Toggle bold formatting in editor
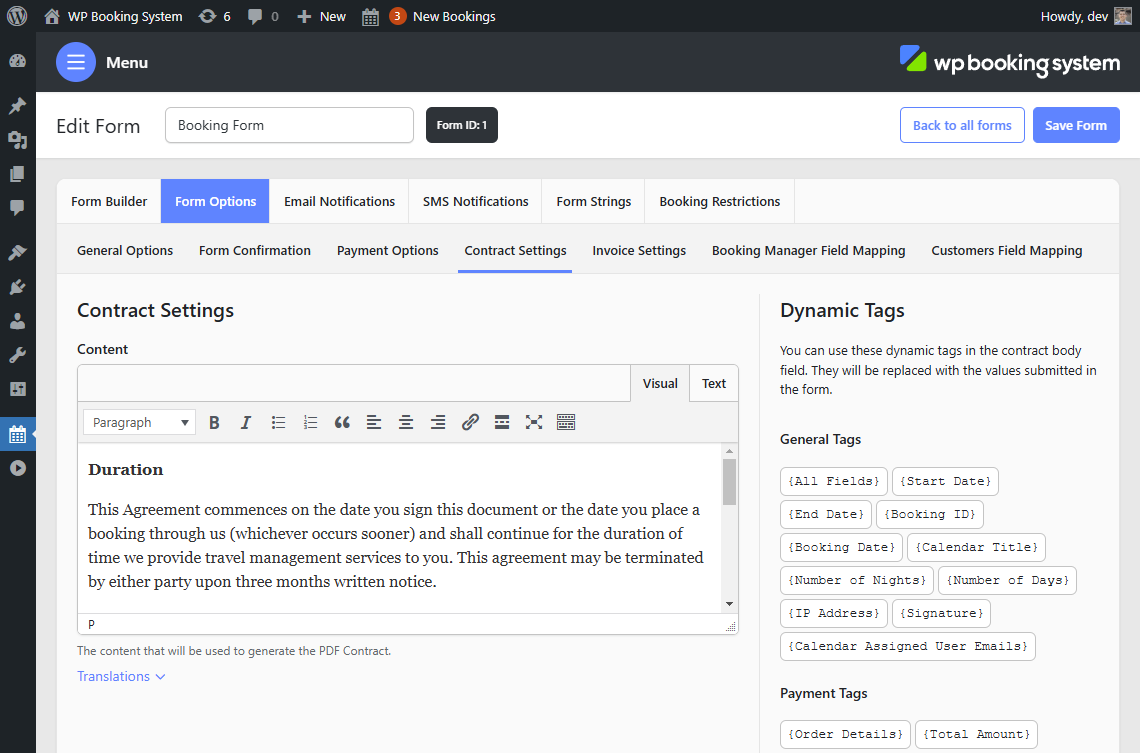Image resolution: width=1140 pixels, height=753 pixels. 214,422
